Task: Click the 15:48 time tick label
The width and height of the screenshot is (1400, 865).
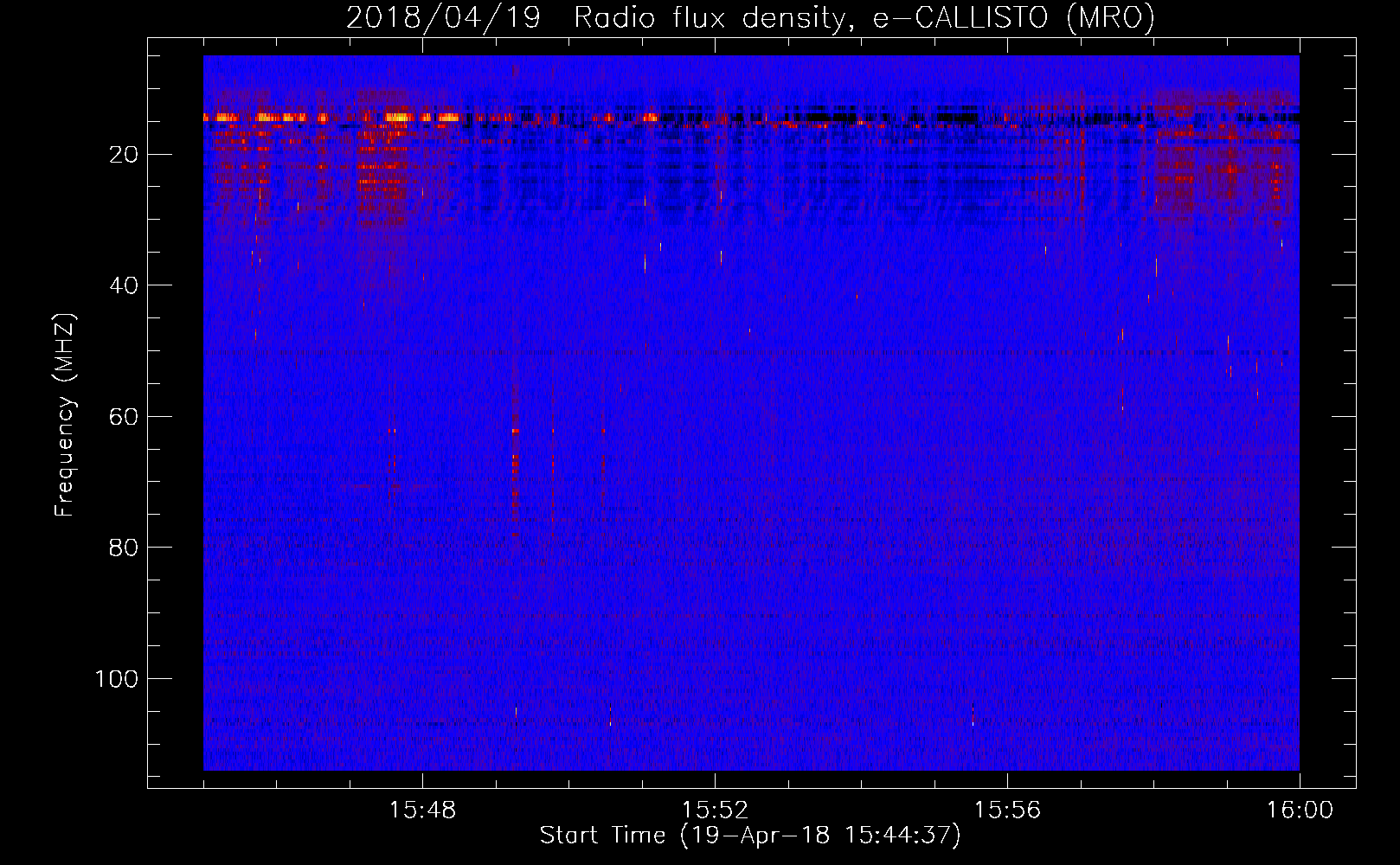Action: coord(422,811)
